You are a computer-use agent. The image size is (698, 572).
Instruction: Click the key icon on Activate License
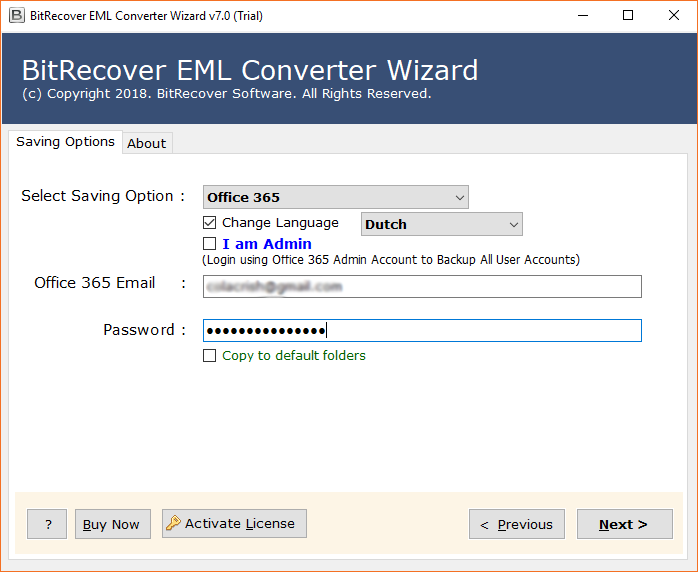173,523
